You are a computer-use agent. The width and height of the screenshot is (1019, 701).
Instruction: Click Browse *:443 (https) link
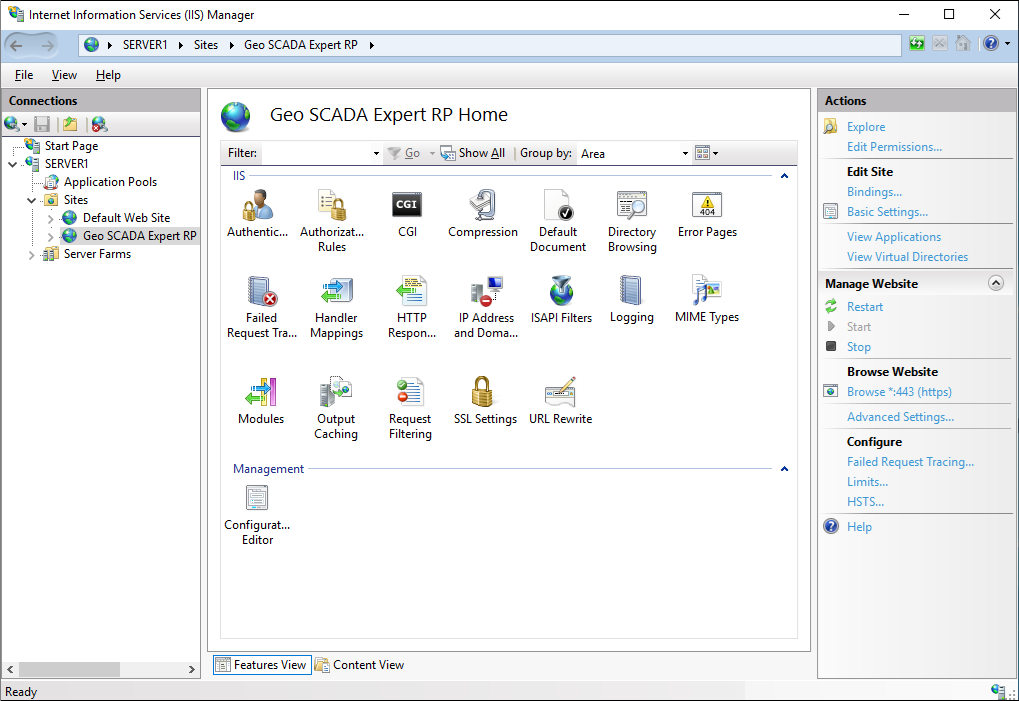899,392
